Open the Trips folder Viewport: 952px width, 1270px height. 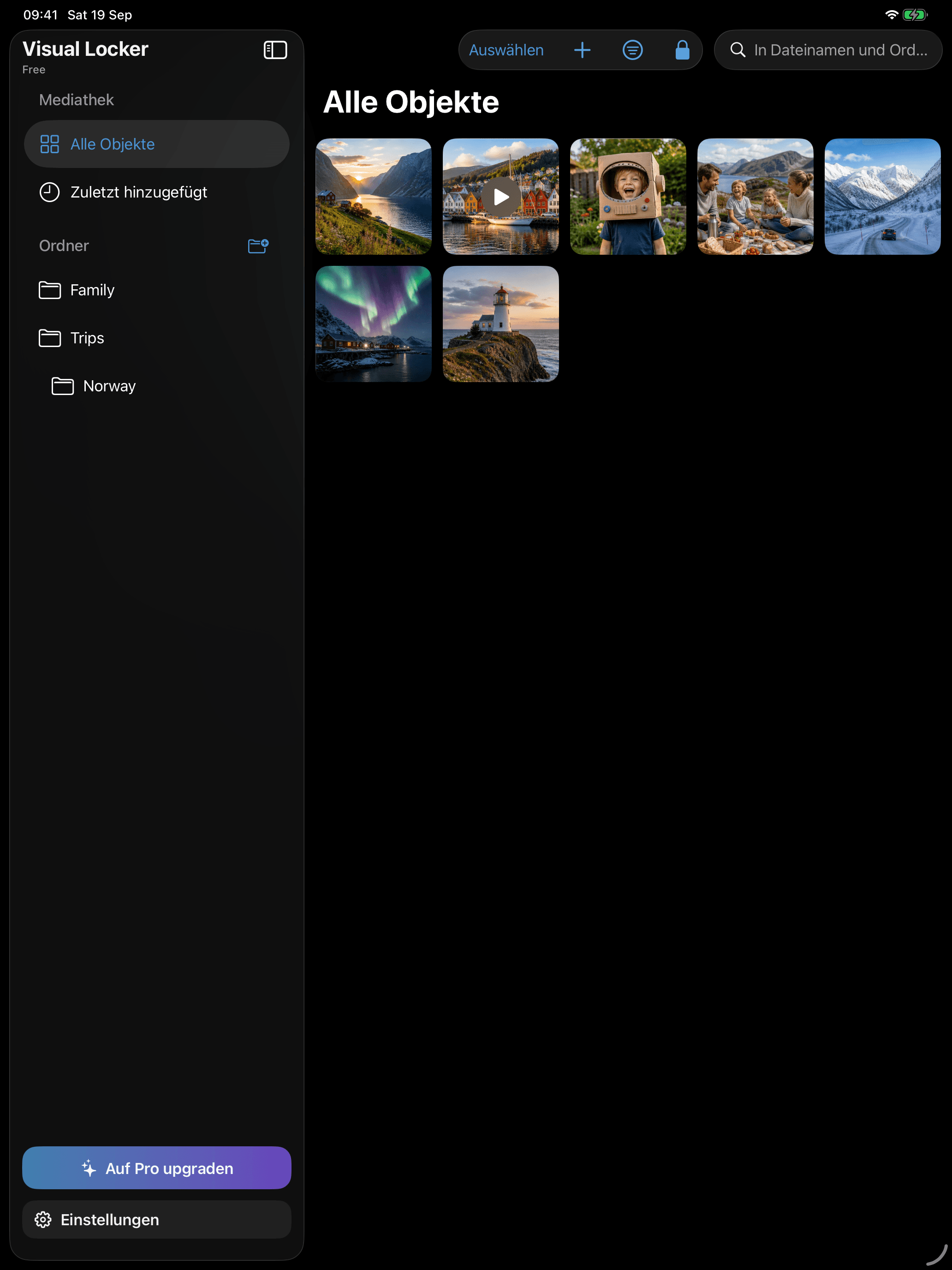pos(157,338)
